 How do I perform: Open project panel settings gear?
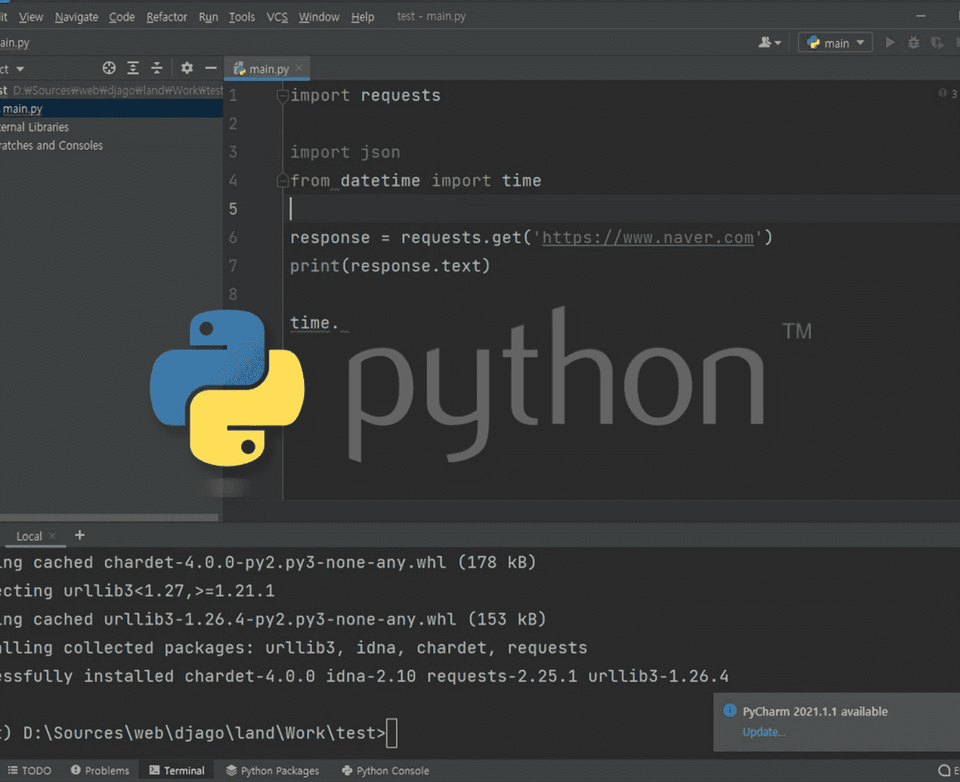187,68
